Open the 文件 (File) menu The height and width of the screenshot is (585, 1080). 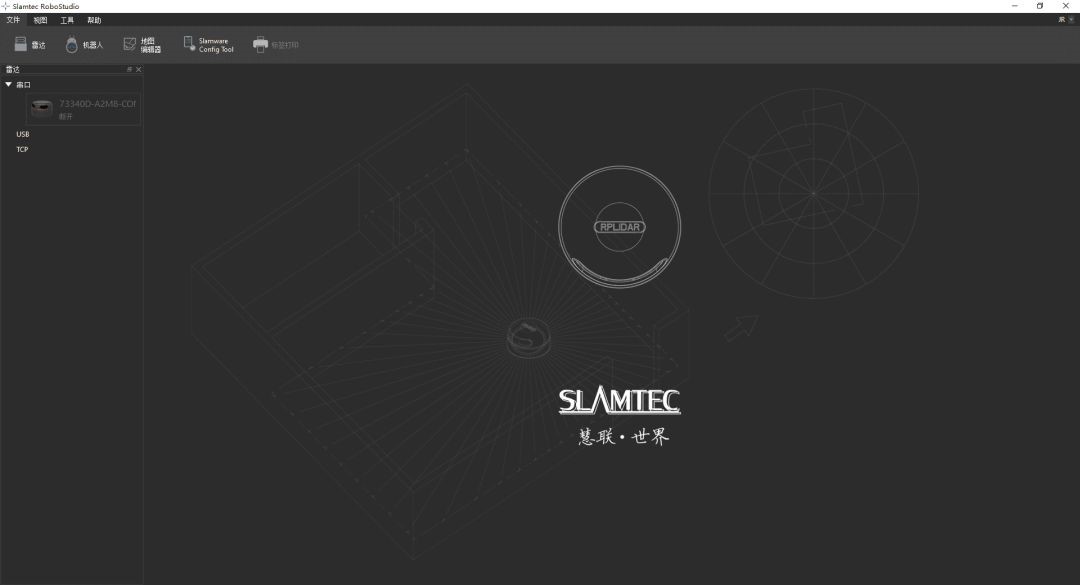click(13, 20)
